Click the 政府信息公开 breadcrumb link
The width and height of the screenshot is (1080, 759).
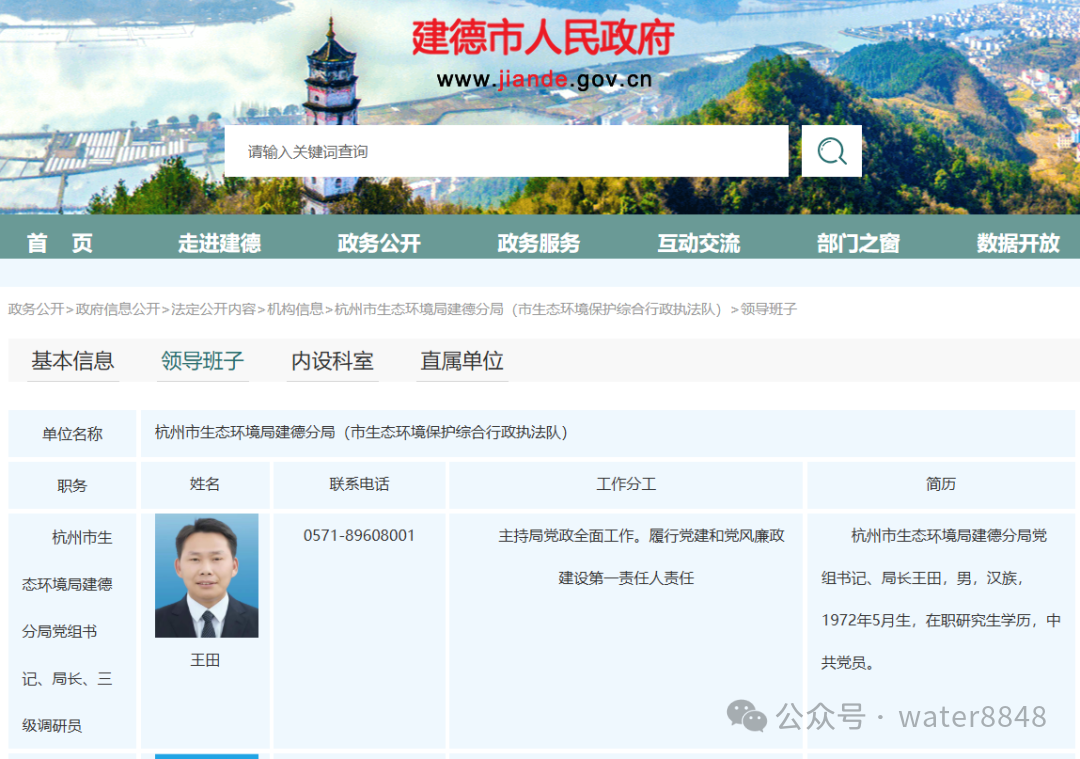click(x=118, y=309)
